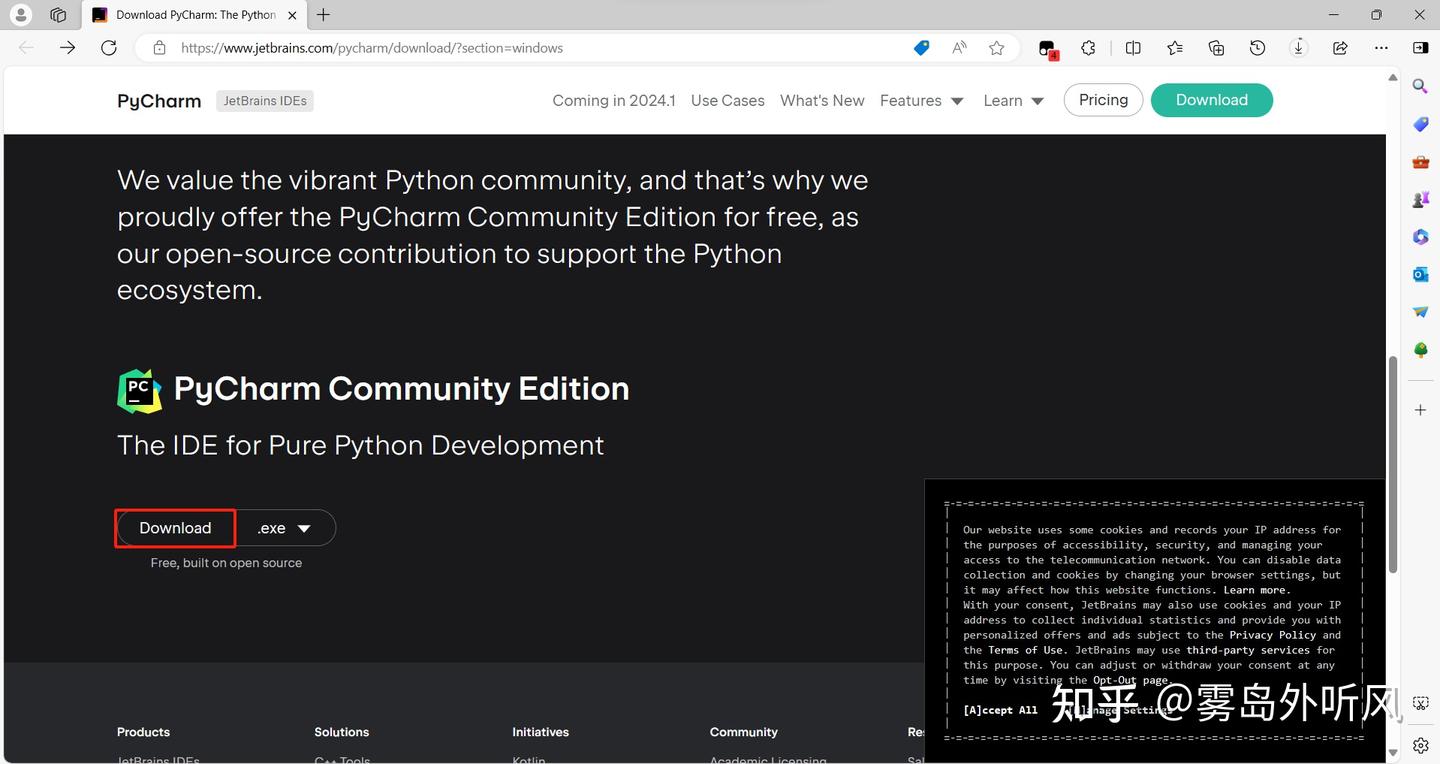
Task: Open Drop via the paper plane sidebar icon
Action: coord(1420,311)
